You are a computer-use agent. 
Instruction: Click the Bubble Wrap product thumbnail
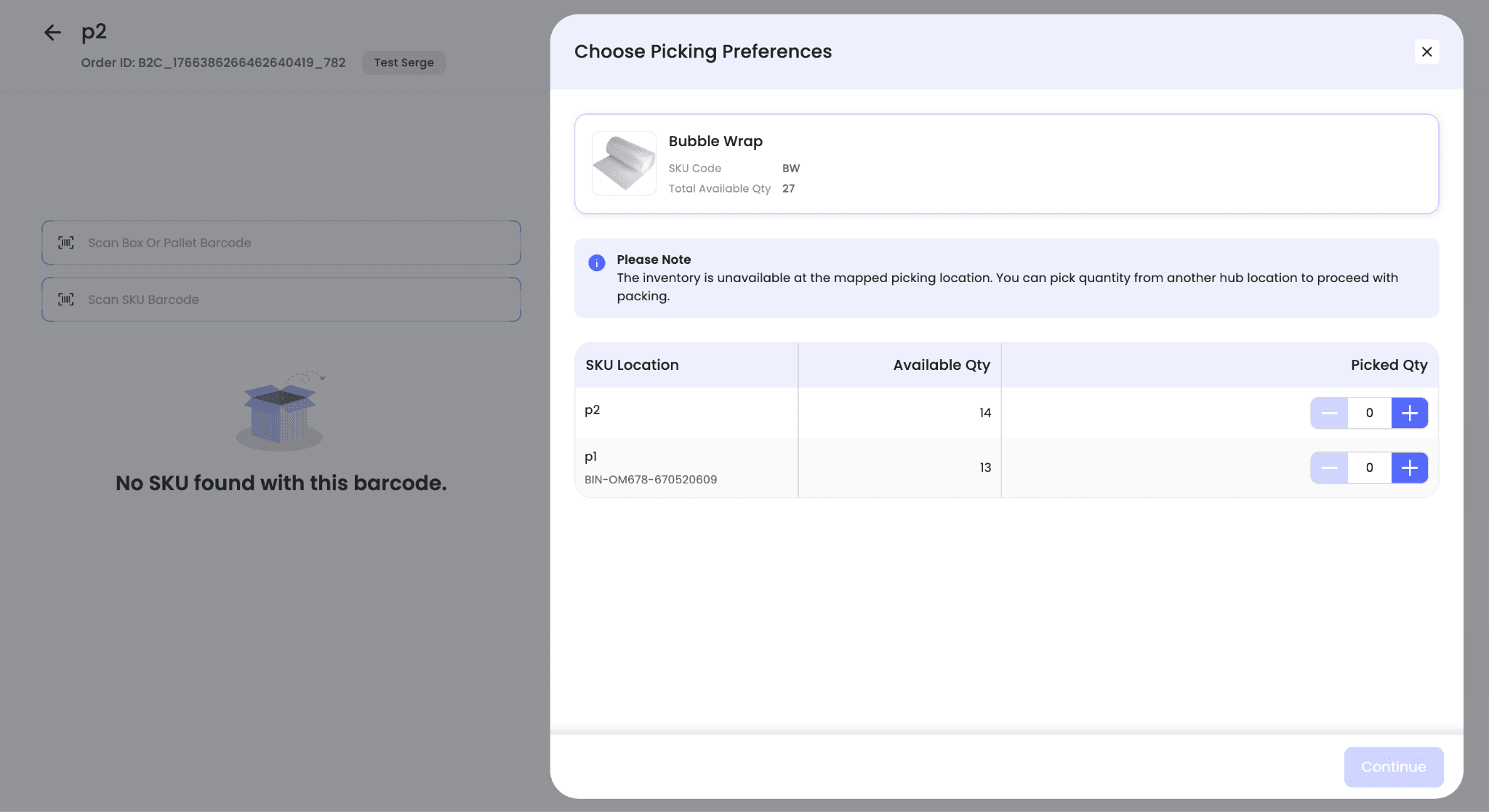coord(624,164)
